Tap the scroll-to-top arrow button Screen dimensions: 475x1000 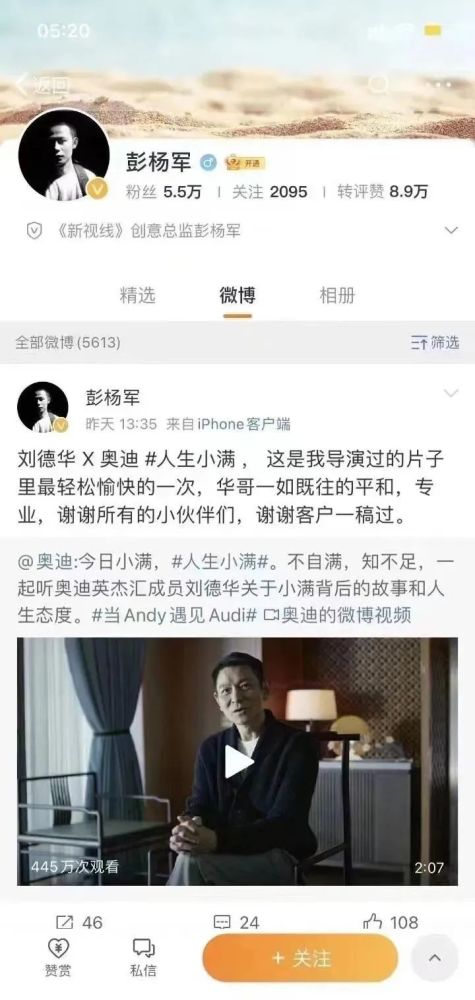[x=435, y=957]
